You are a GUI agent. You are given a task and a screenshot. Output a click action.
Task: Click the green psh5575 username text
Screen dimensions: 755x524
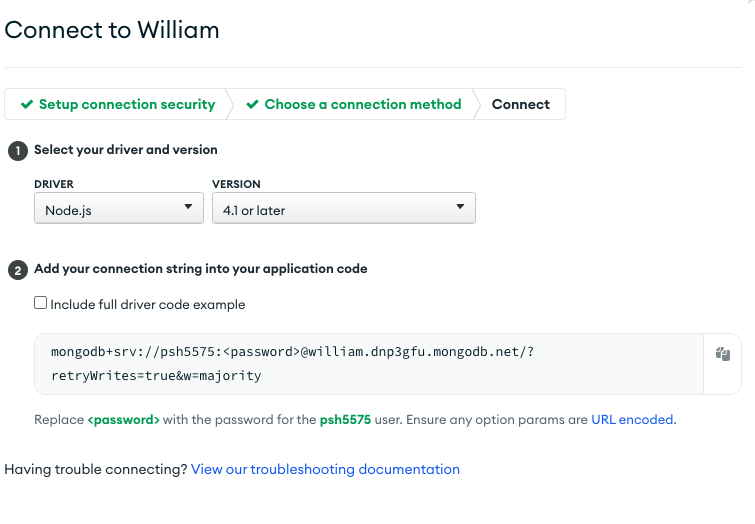345,419
